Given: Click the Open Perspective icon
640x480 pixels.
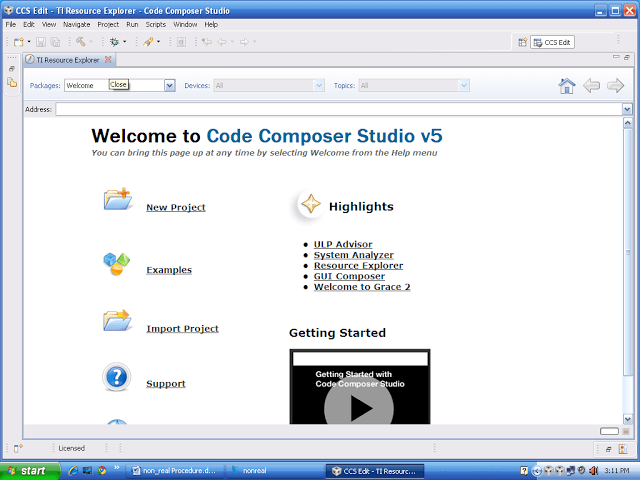Looking at the screenshot, I should [522, 42].
